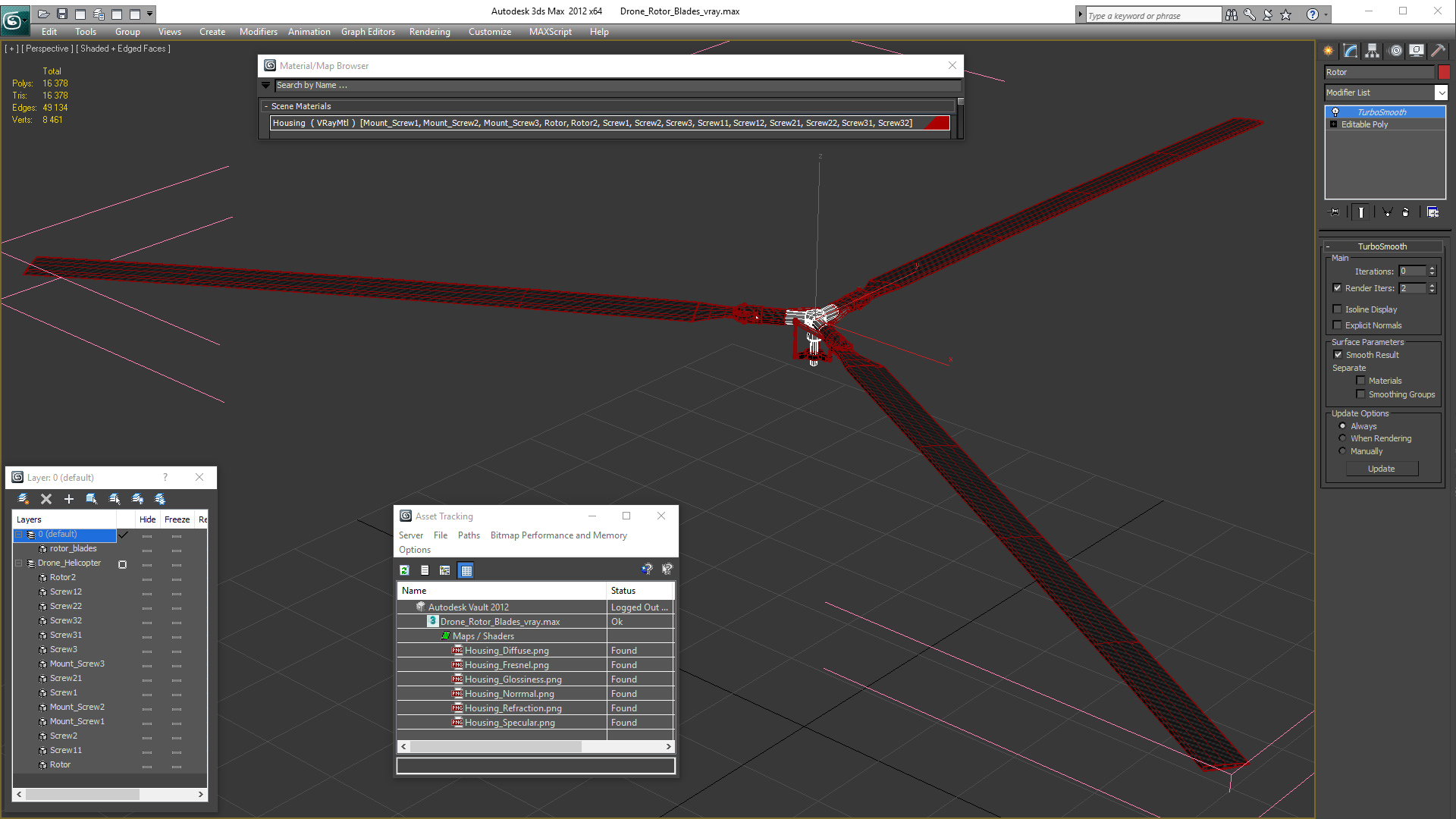Open the Utilities hammer panel tab
This screenshot has width=1456, height=819.
(x=1438, y=51)
